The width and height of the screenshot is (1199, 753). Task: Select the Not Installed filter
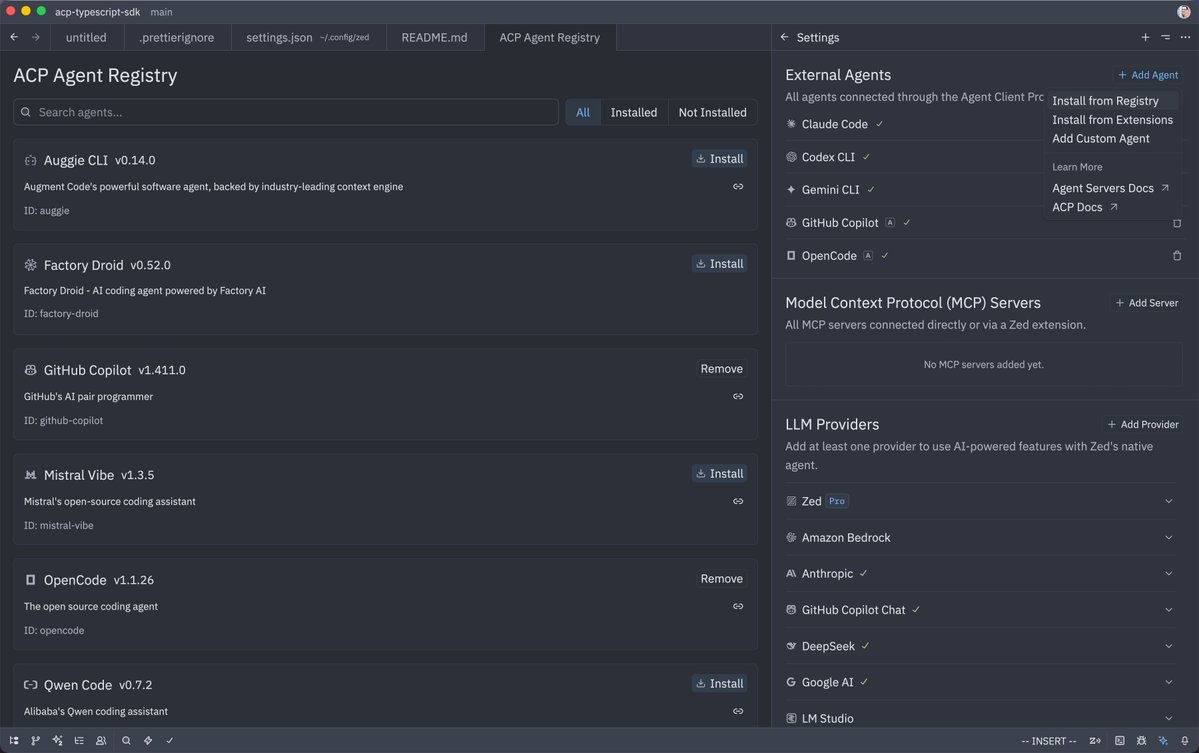(712, 112)
